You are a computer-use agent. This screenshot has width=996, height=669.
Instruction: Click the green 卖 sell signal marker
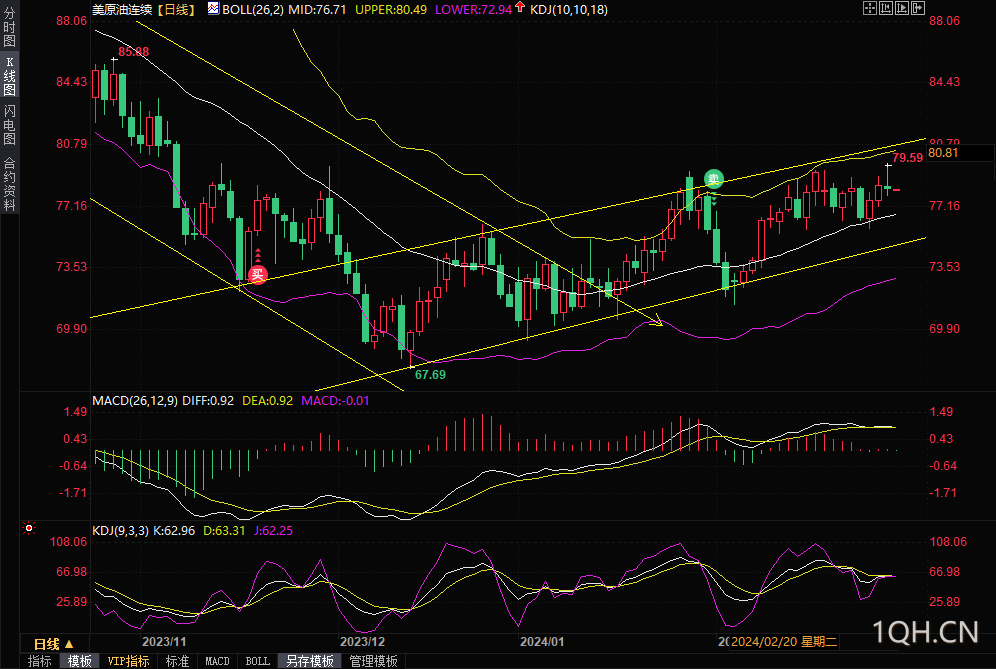pyautogui.click(x=712, y=179)
